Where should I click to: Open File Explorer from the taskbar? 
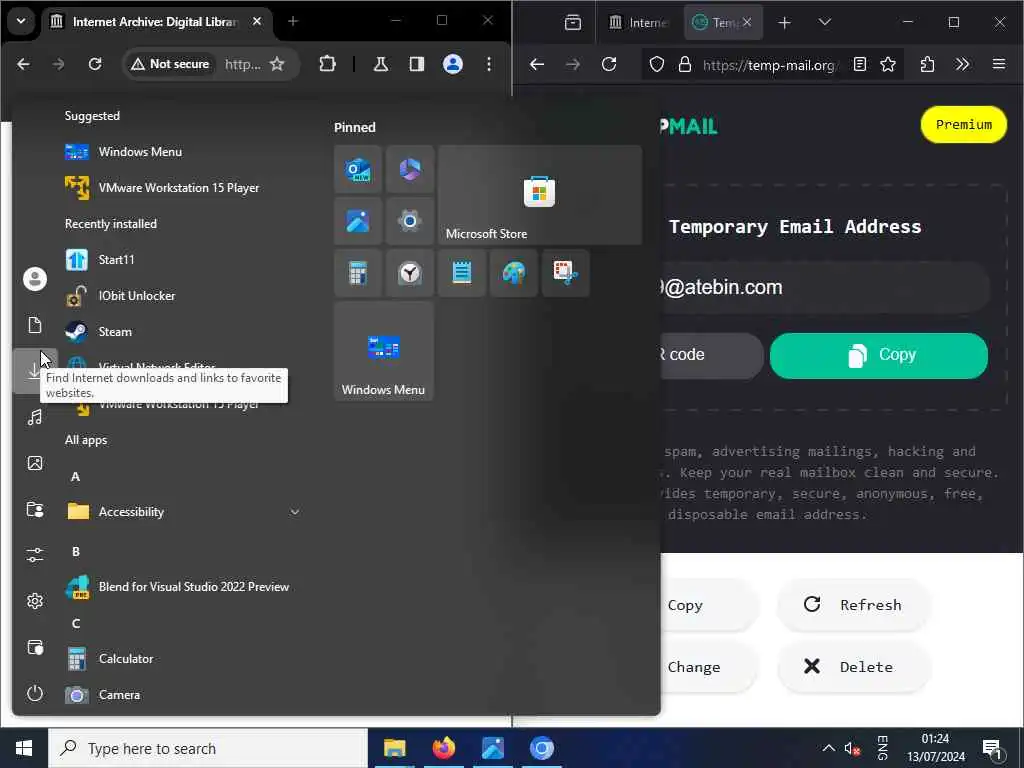[x=394, y=748]
